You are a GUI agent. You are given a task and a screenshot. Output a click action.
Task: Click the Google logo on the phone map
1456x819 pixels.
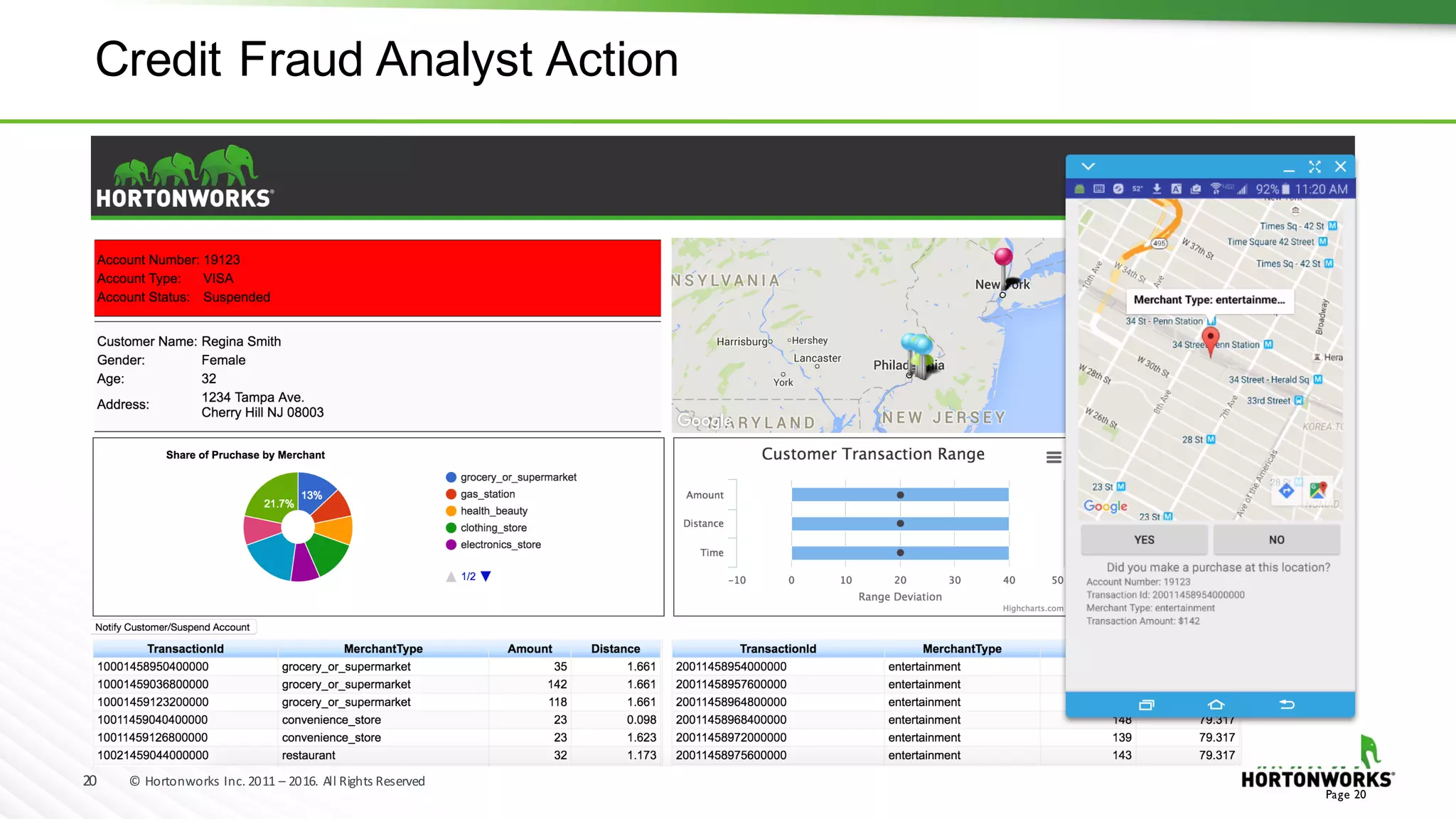[1105, 506]
